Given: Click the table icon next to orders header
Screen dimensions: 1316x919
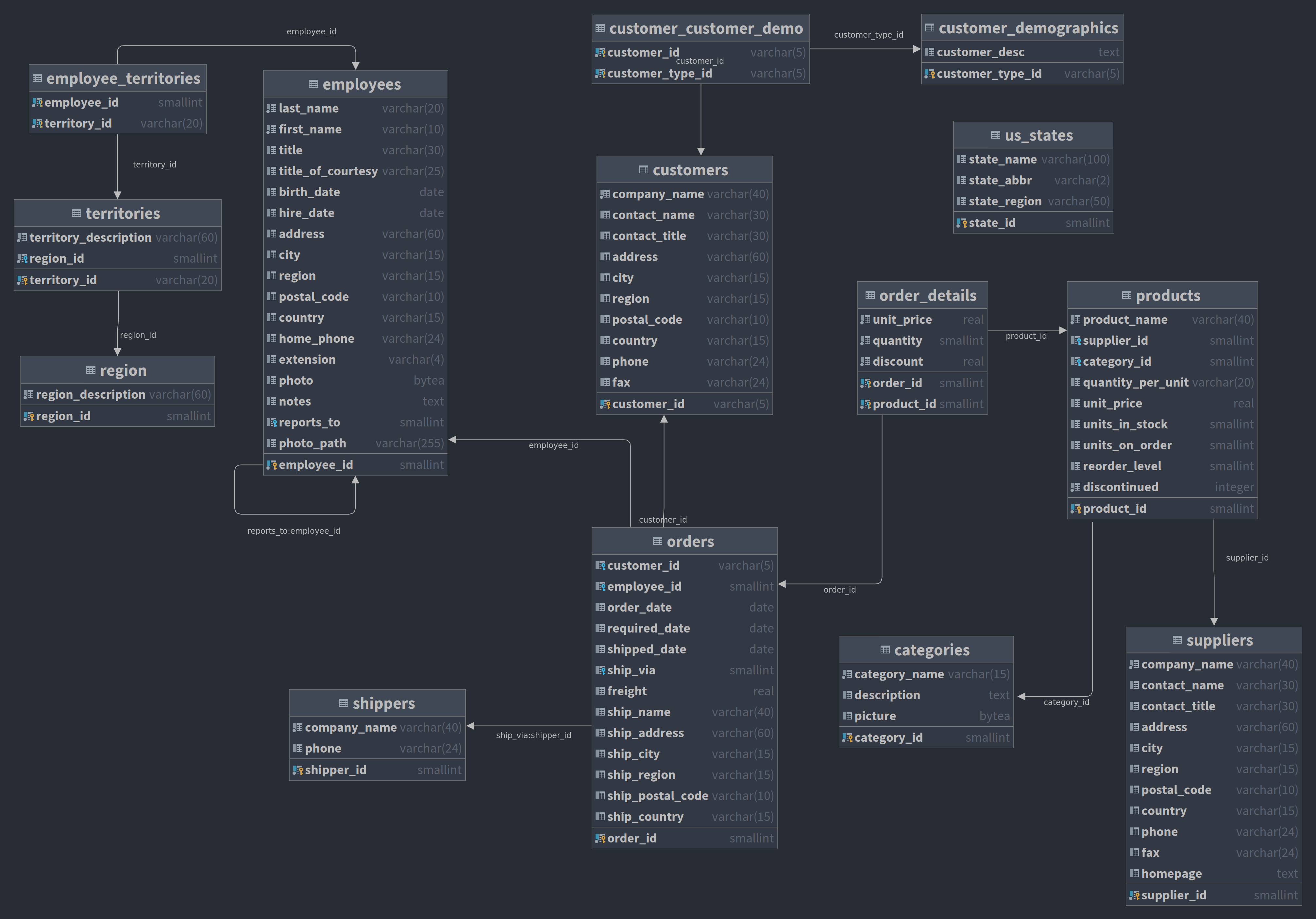Looking at the screenshot, I should [657, 541].
